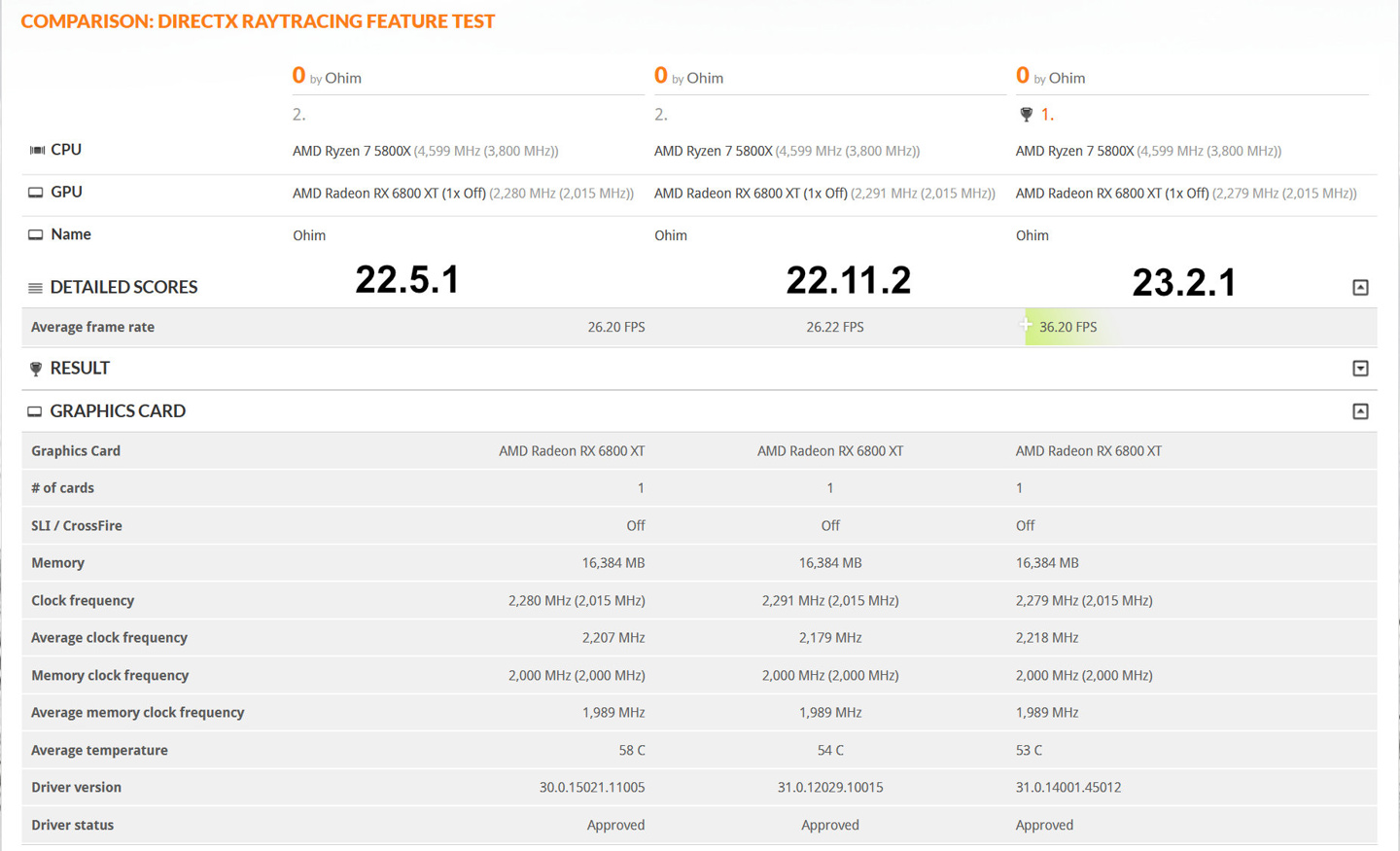
Task: Click the Detailed Scores heading
Action: (123, 288)
